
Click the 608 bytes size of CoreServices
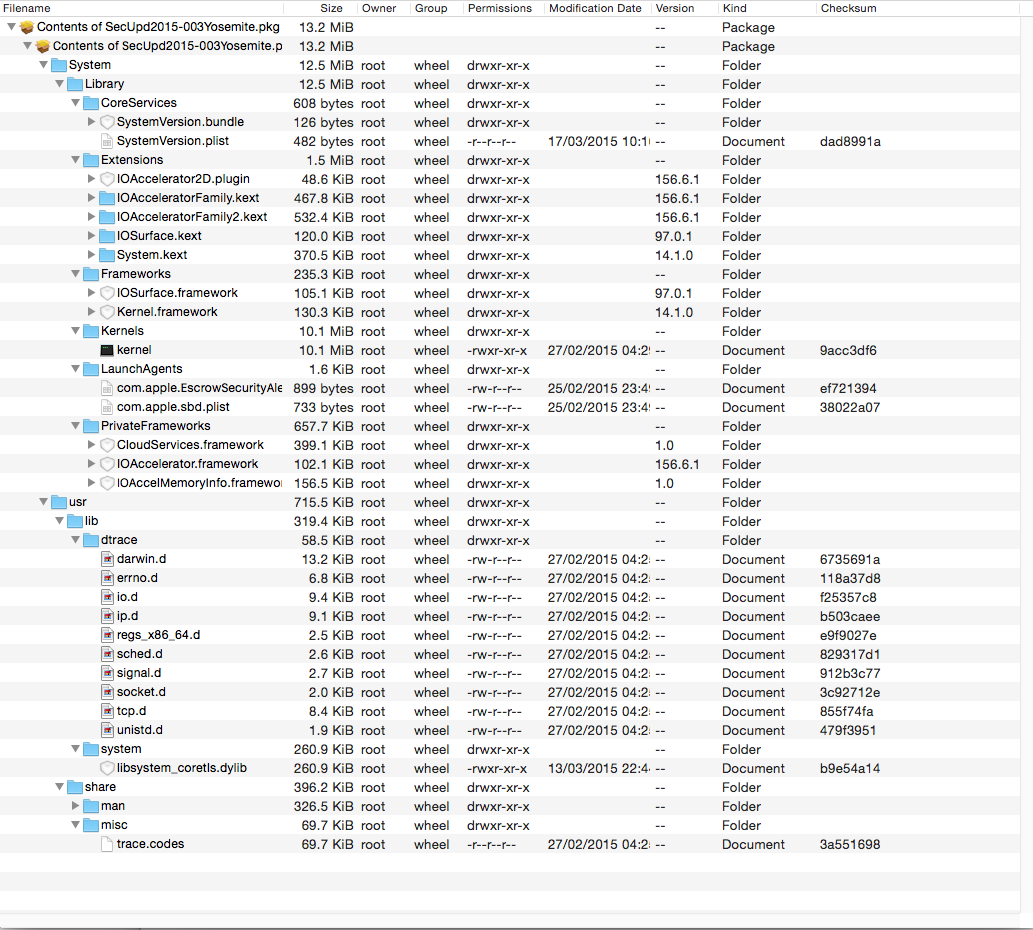coord(323,103)
